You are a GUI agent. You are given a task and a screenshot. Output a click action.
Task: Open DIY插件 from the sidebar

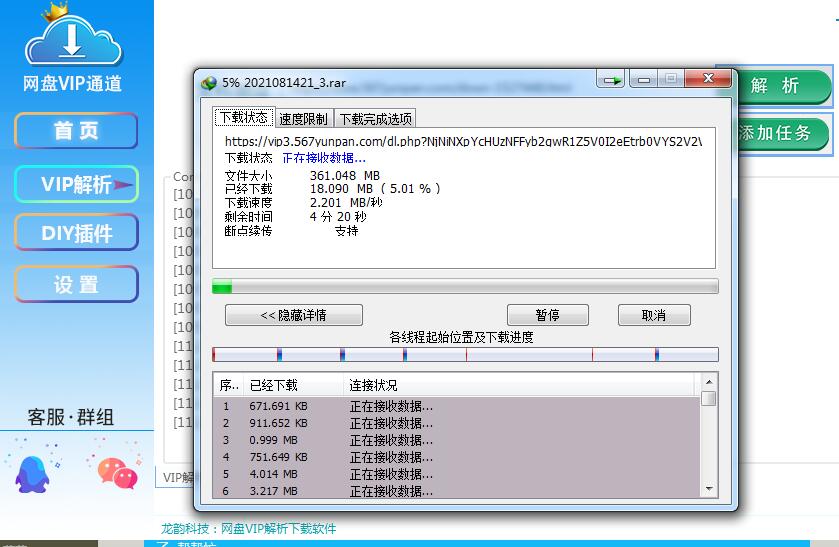76,234
